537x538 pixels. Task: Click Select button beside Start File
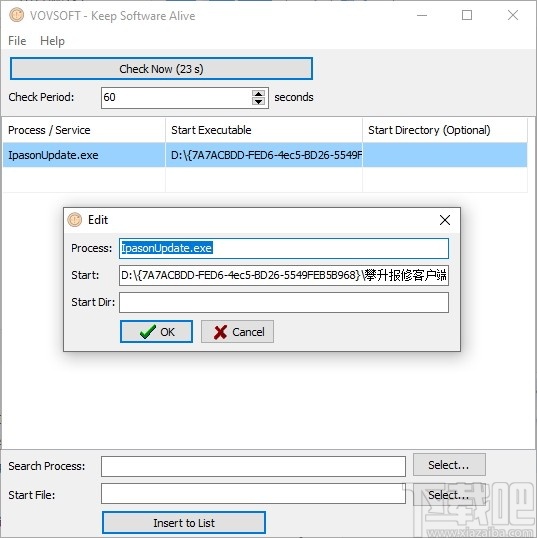click(x=449, y=494)
